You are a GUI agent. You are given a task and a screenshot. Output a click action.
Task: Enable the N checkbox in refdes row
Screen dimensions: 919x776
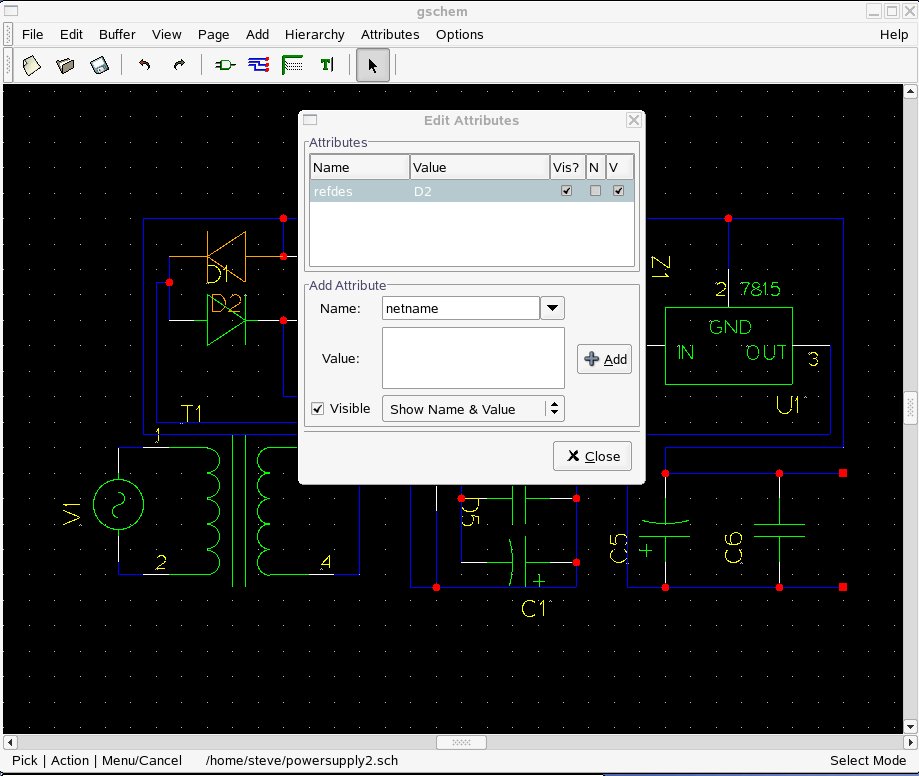coord(595,191)
